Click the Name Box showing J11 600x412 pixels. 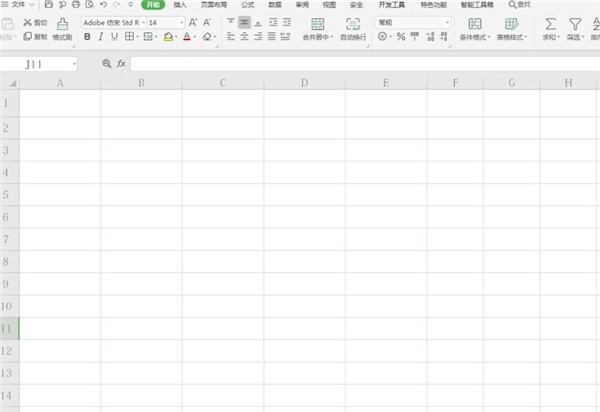coord(38,64)
